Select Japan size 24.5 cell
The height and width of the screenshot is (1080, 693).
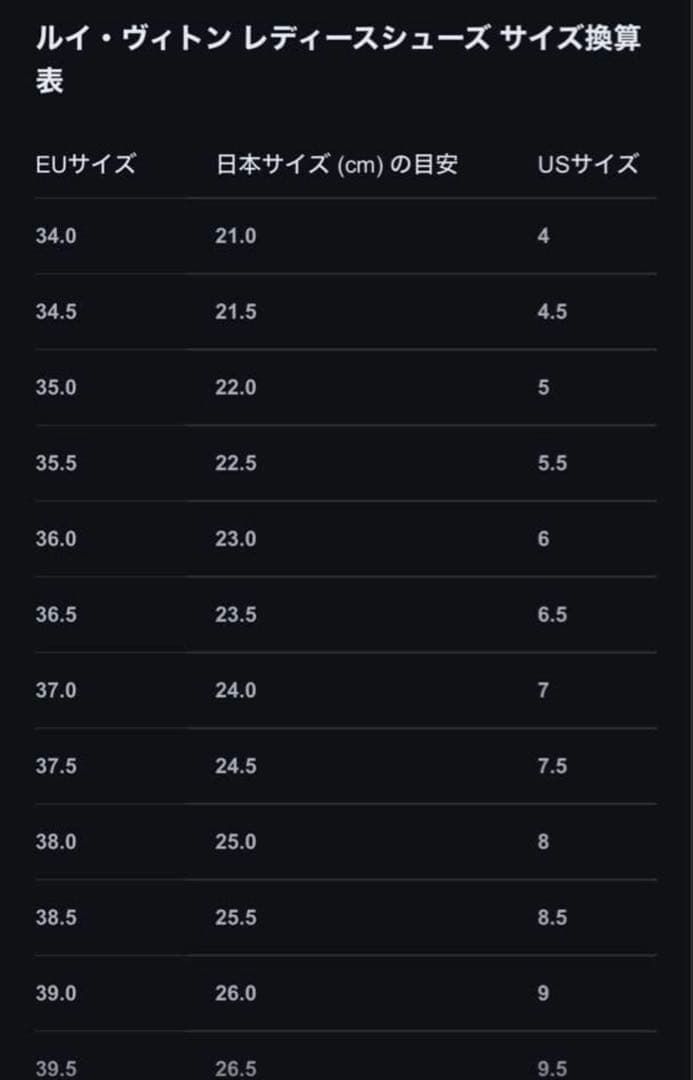(235, 766)
